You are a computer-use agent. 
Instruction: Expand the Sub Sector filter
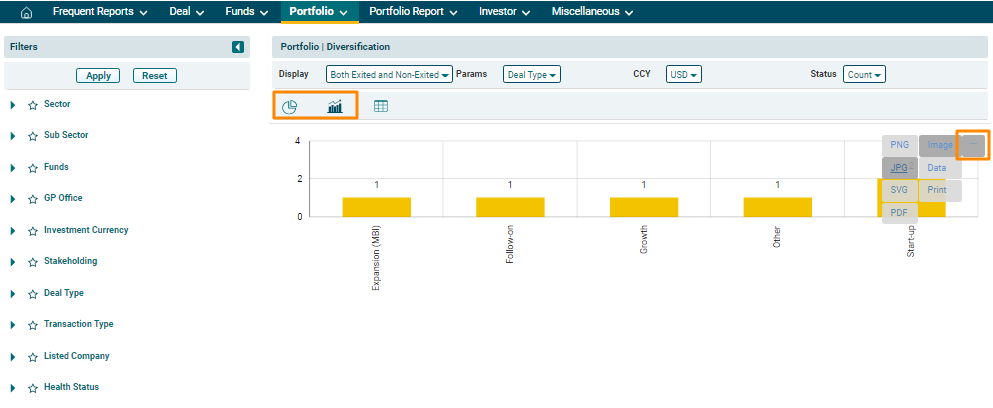(x=13, y=136)
